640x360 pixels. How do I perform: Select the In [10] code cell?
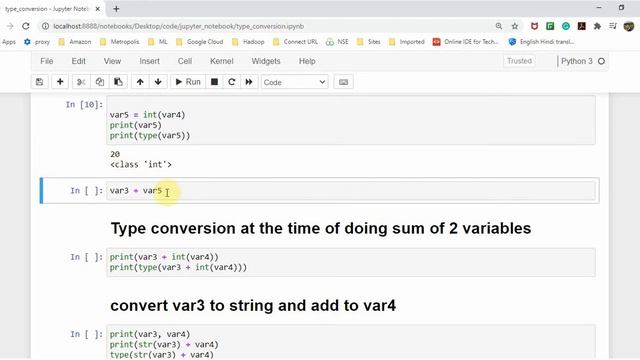[x=351, y=120]
